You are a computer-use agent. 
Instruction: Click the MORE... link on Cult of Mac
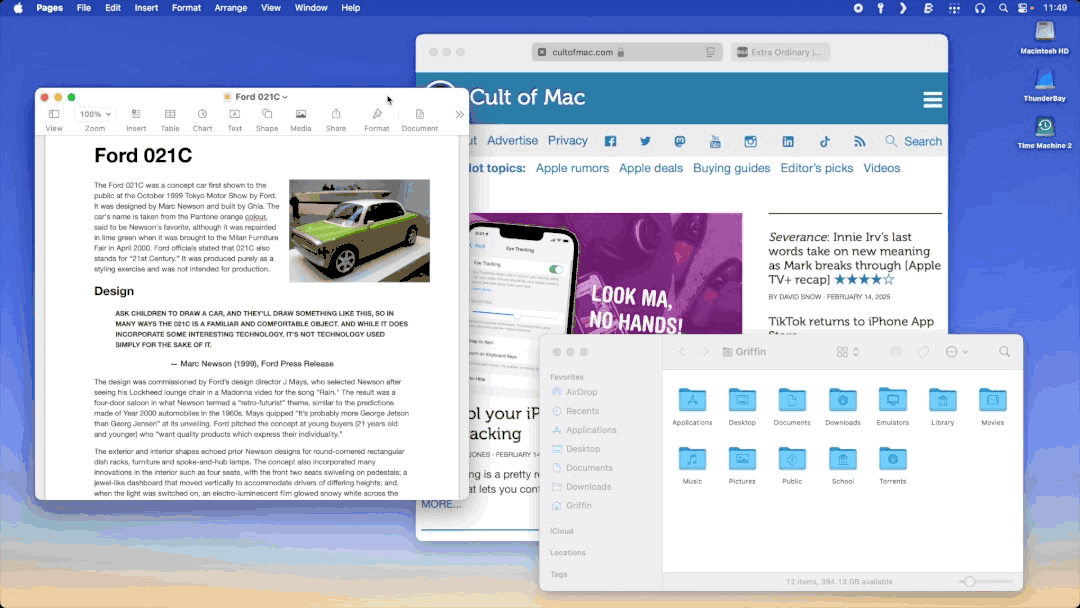coord(441,504)
